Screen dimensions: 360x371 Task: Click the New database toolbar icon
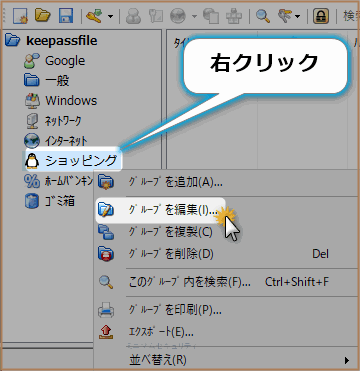click(20, 15)
